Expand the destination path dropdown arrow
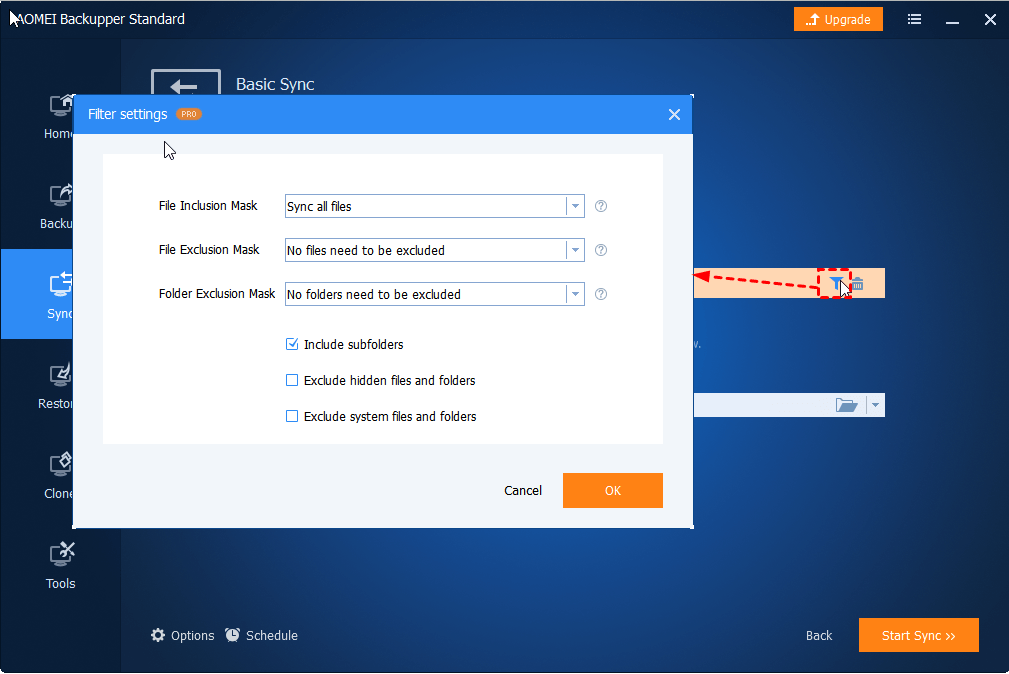Image resolution: width=1009 pixels, height=674 pixels. [x=875, y=405]
